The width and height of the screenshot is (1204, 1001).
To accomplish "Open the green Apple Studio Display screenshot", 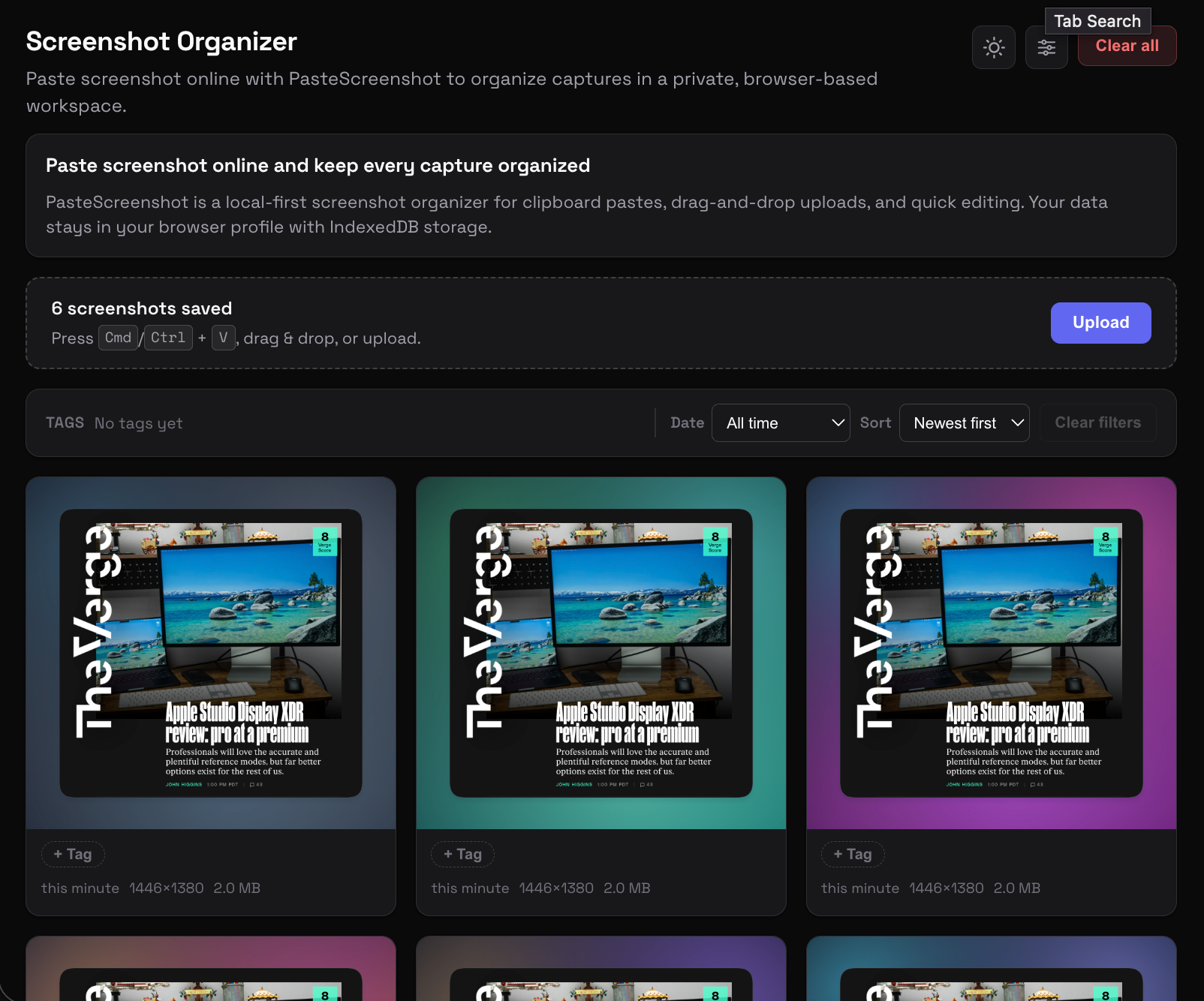I will click(x=600, y=651).
